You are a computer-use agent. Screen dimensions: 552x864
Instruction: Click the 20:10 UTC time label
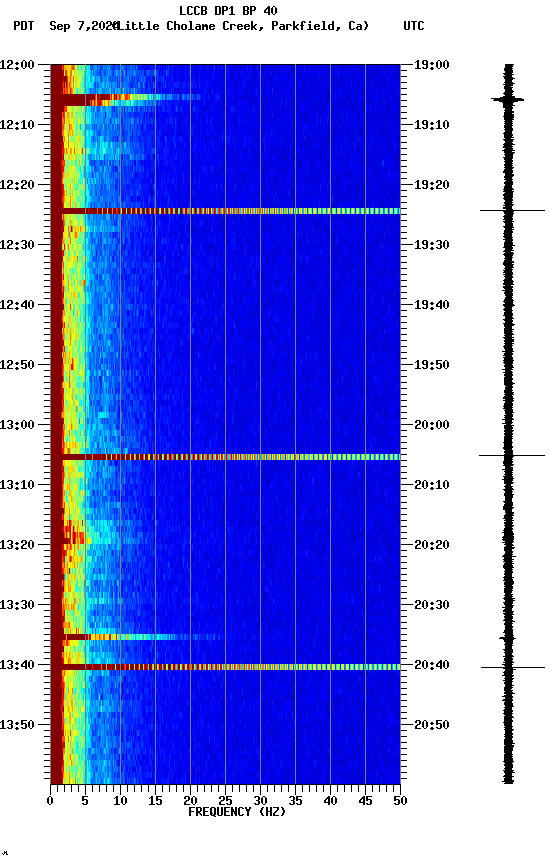(x=432, y=485)
